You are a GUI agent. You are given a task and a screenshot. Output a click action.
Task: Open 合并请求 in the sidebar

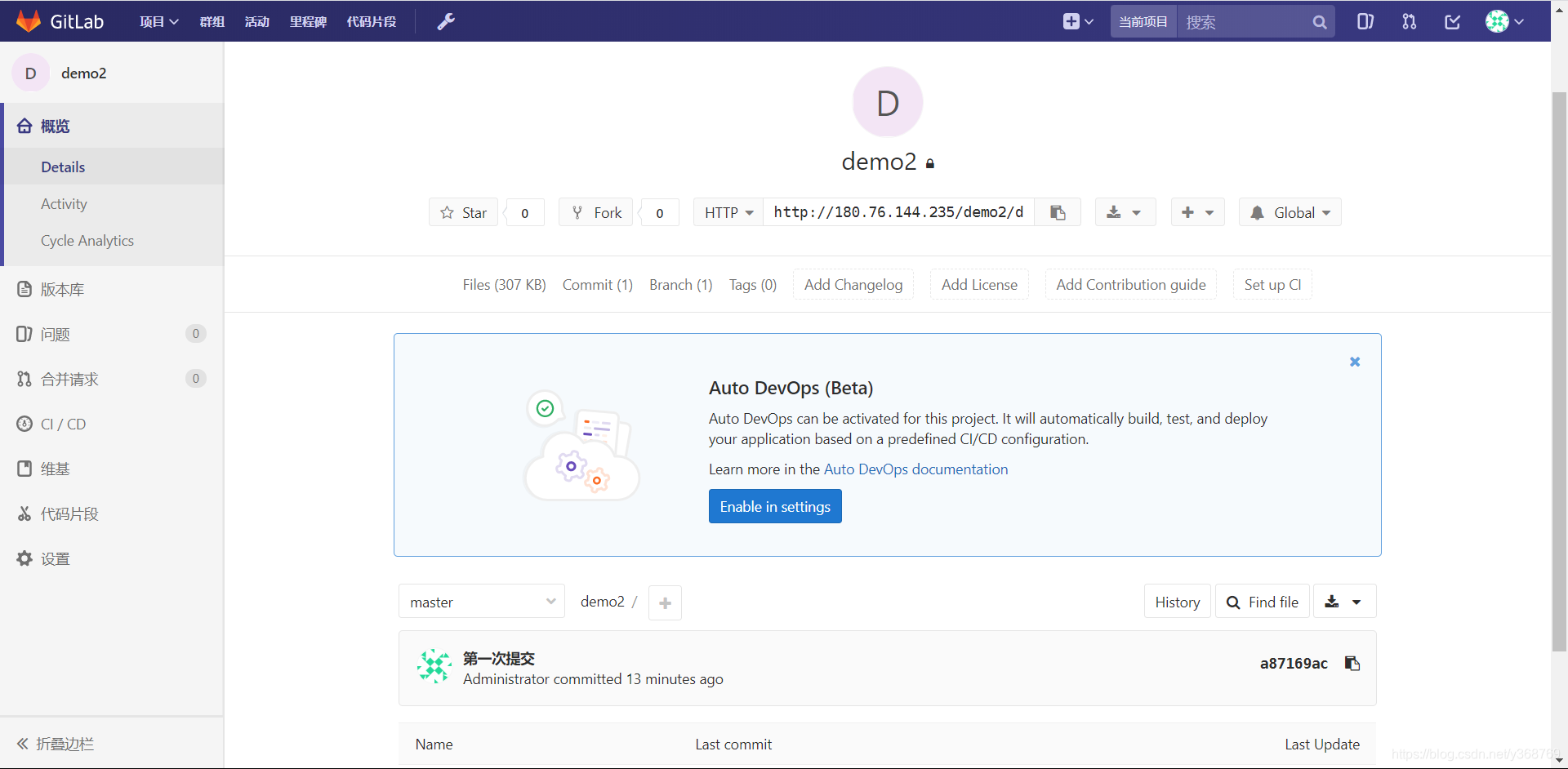[x=112, y=379]
